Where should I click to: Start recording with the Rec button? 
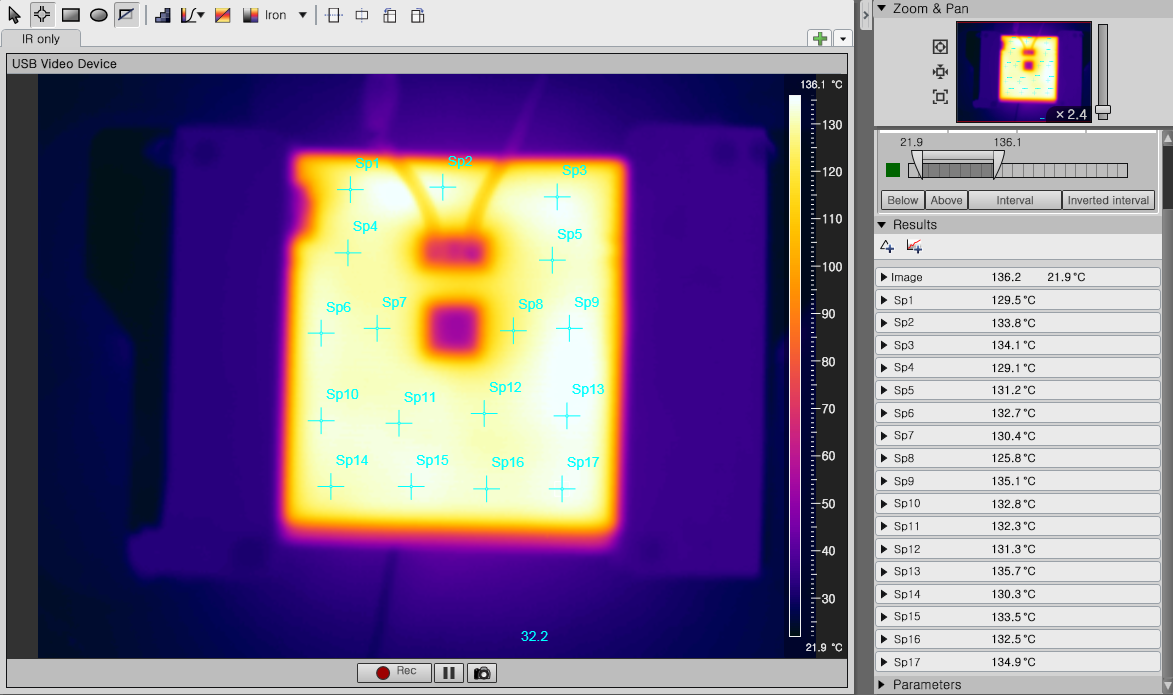[394, 673]
